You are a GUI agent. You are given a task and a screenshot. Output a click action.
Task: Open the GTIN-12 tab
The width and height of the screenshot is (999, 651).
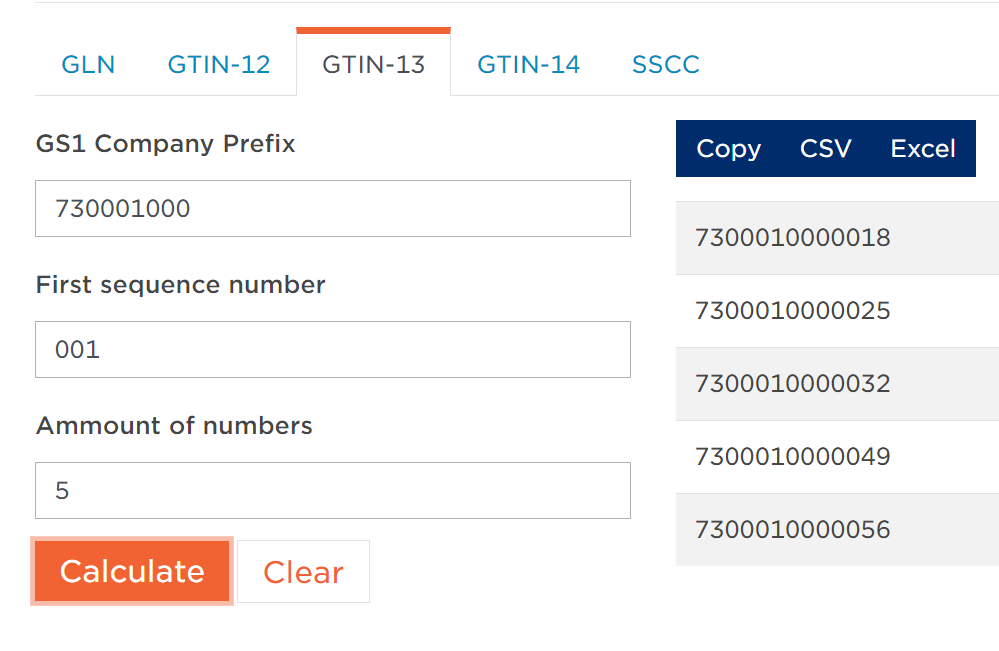point(219,64)
